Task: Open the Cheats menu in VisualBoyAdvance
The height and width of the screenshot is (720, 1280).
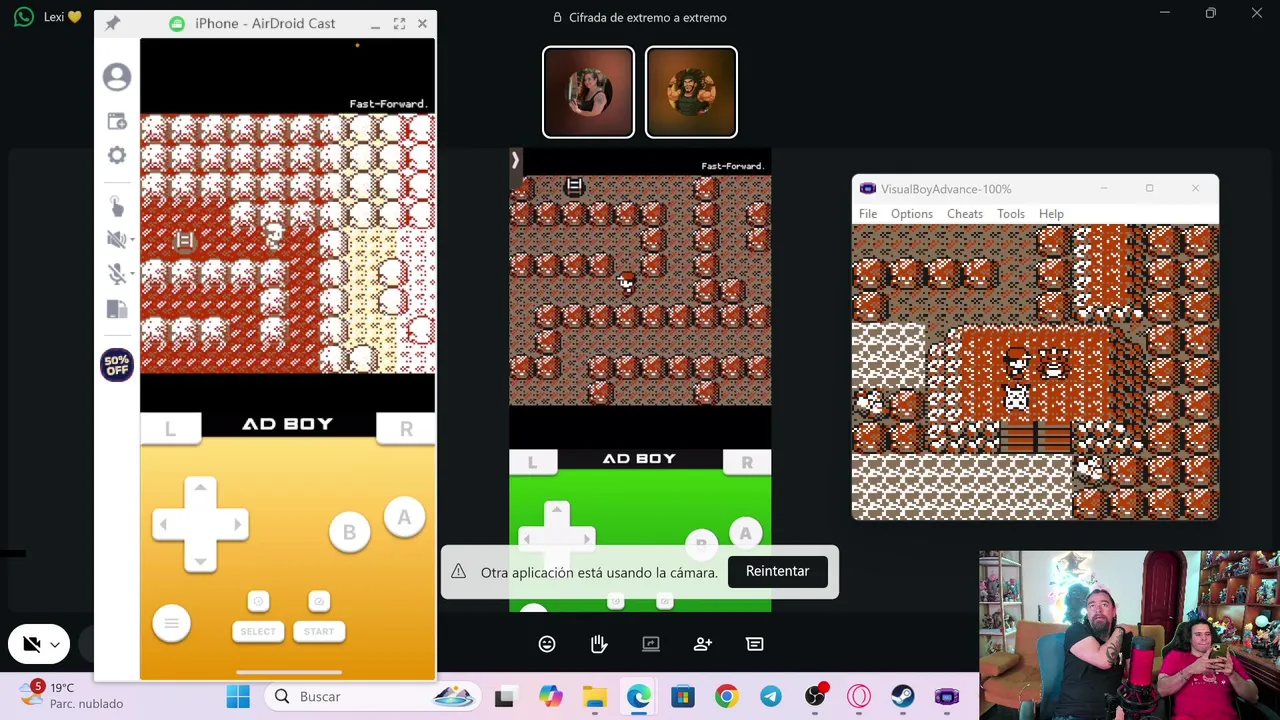Action: (x=965, y=214)
